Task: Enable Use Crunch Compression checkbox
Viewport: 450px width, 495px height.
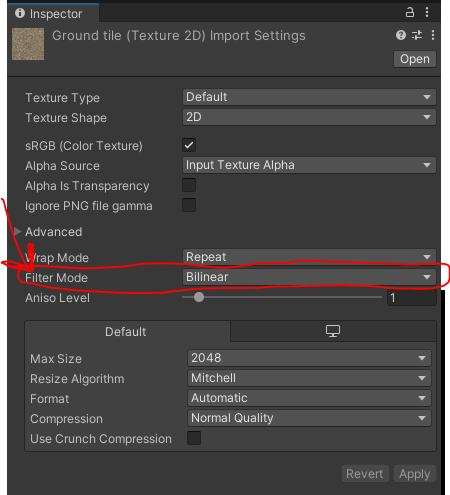Action: click(x=194, y=438)
